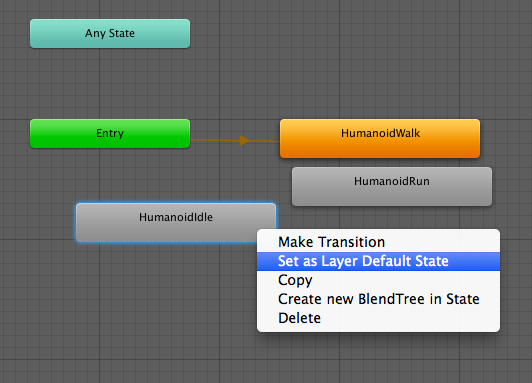Click the 'HumanoidRun' text on the gray node
Screen dimensions: 532x383
[x=392, y=181]
